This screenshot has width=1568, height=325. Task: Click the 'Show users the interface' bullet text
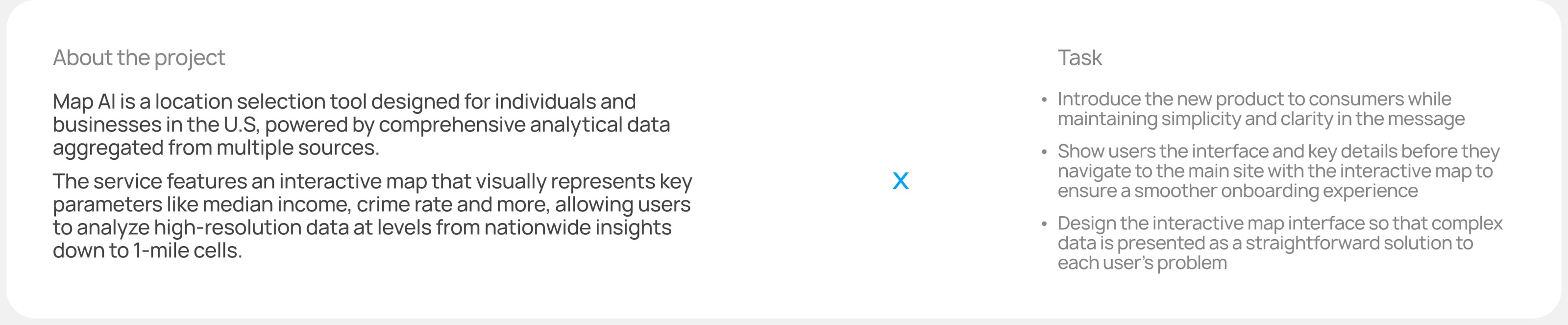[x=1278, y=151]
